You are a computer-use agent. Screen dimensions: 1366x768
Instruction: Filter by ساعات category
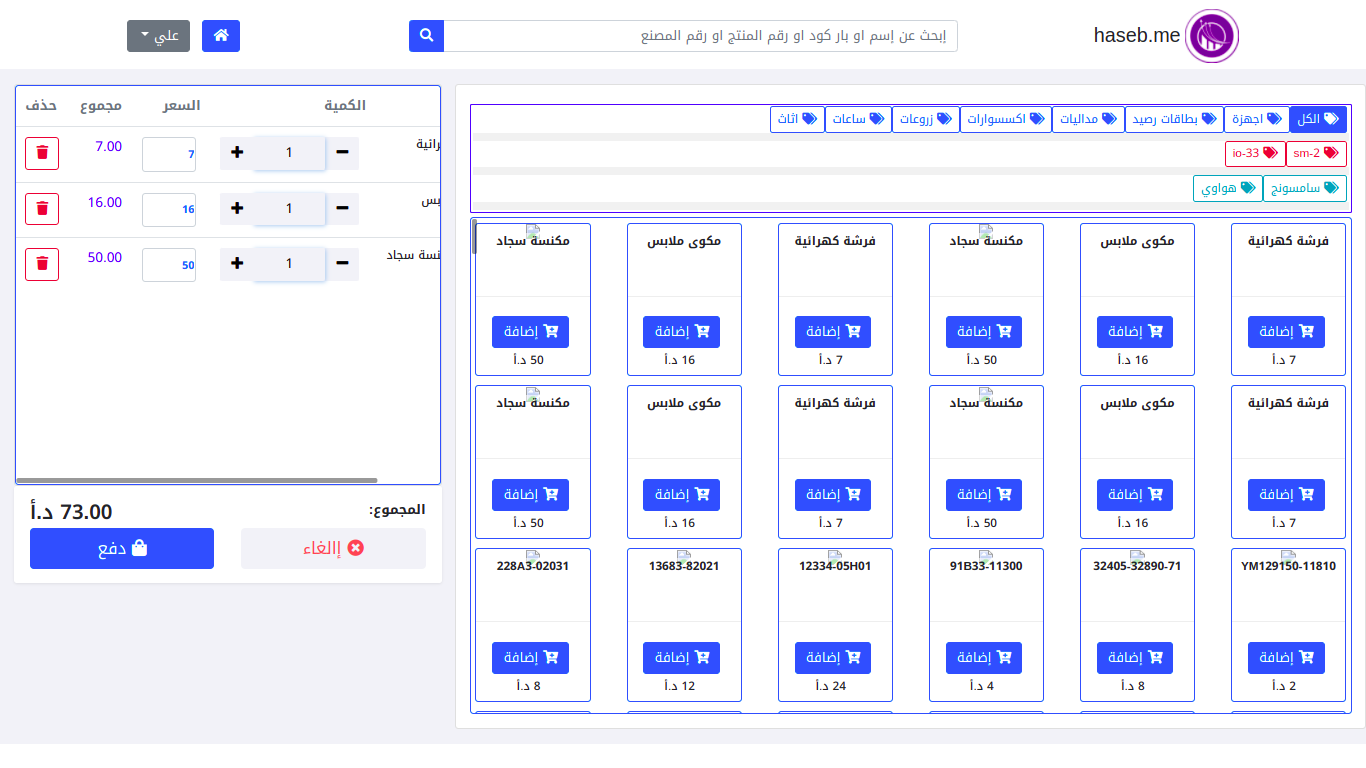858,119
